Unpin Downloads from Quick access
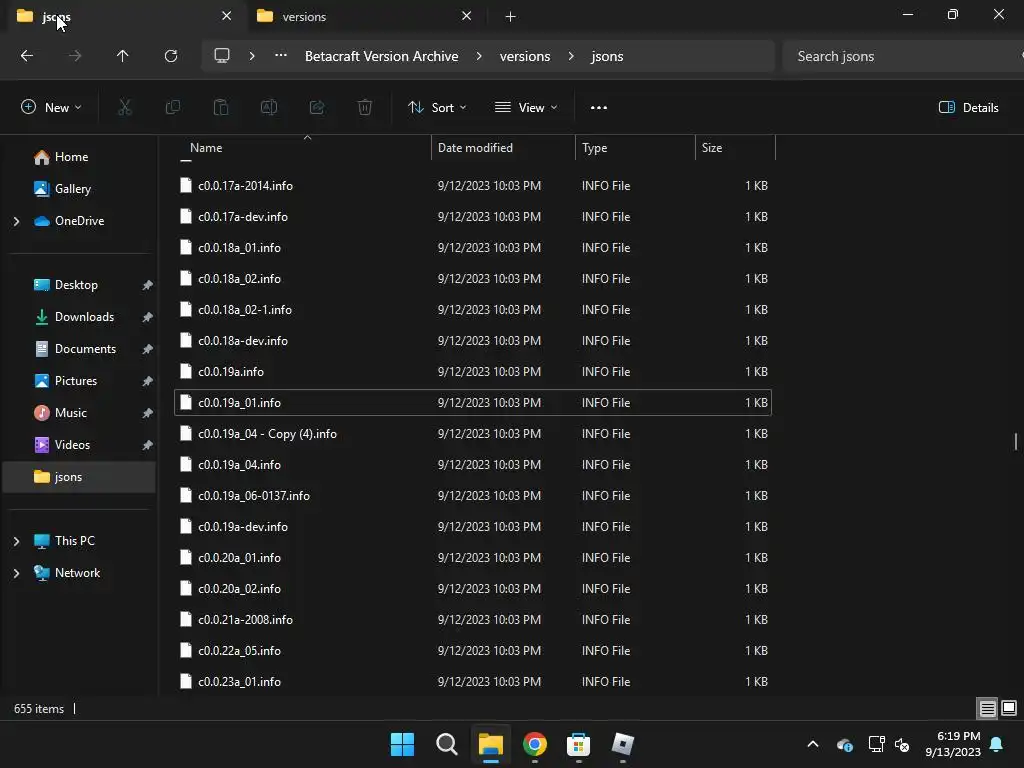Viewport: 1024px width, 768px height. pos(148,317)
